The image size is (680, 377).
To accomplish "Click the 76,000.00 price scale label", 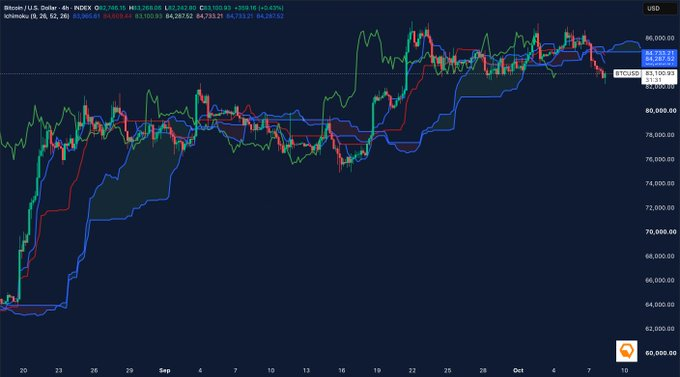I will pos(660,159).
